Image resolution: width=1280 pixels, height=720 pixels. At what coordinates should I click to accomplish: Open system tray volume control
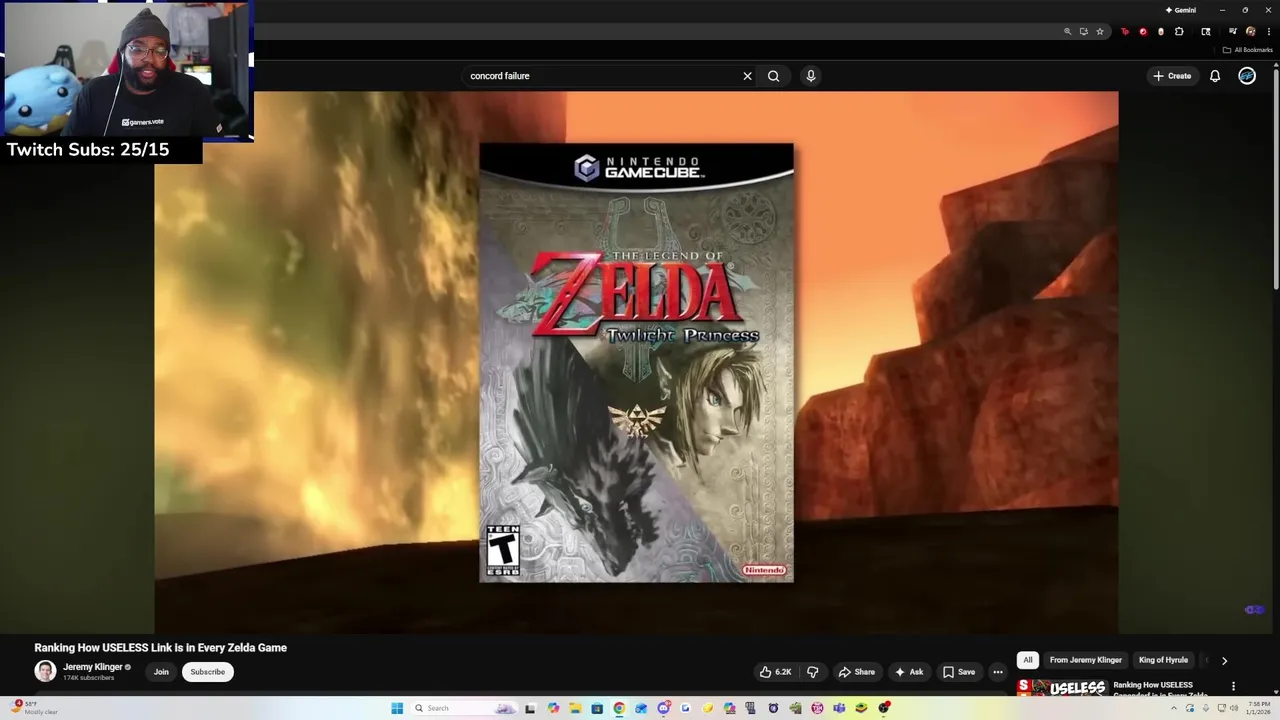tap(1234, 708)
